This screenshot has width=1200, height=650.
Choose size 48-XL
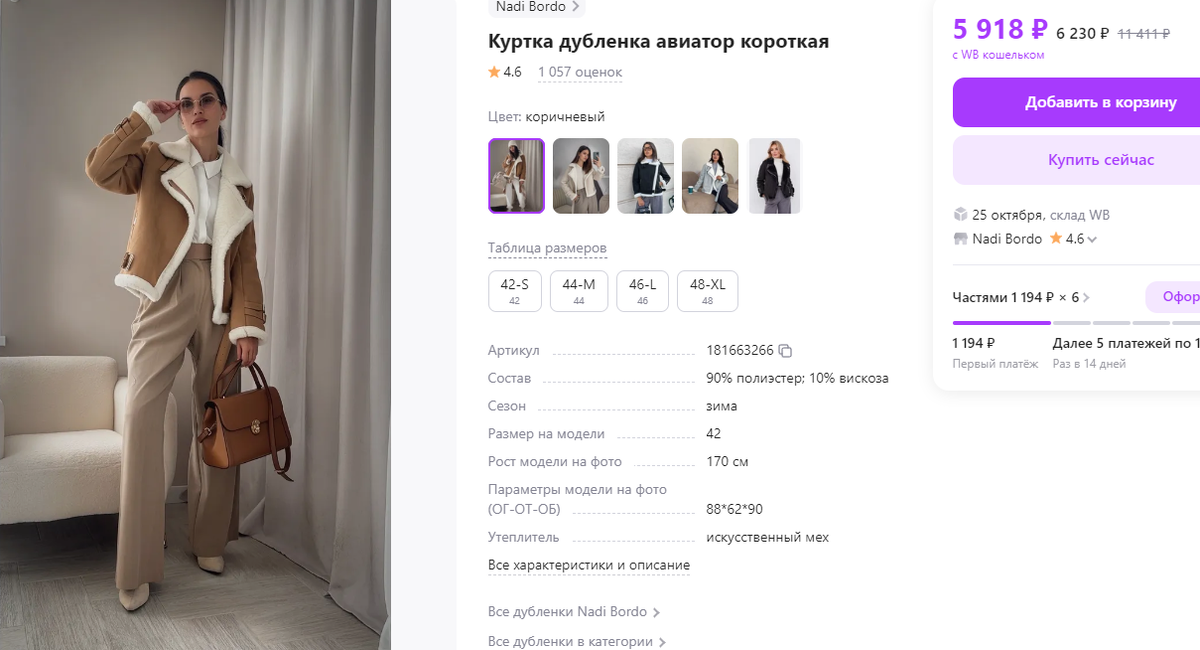[707, 291]
